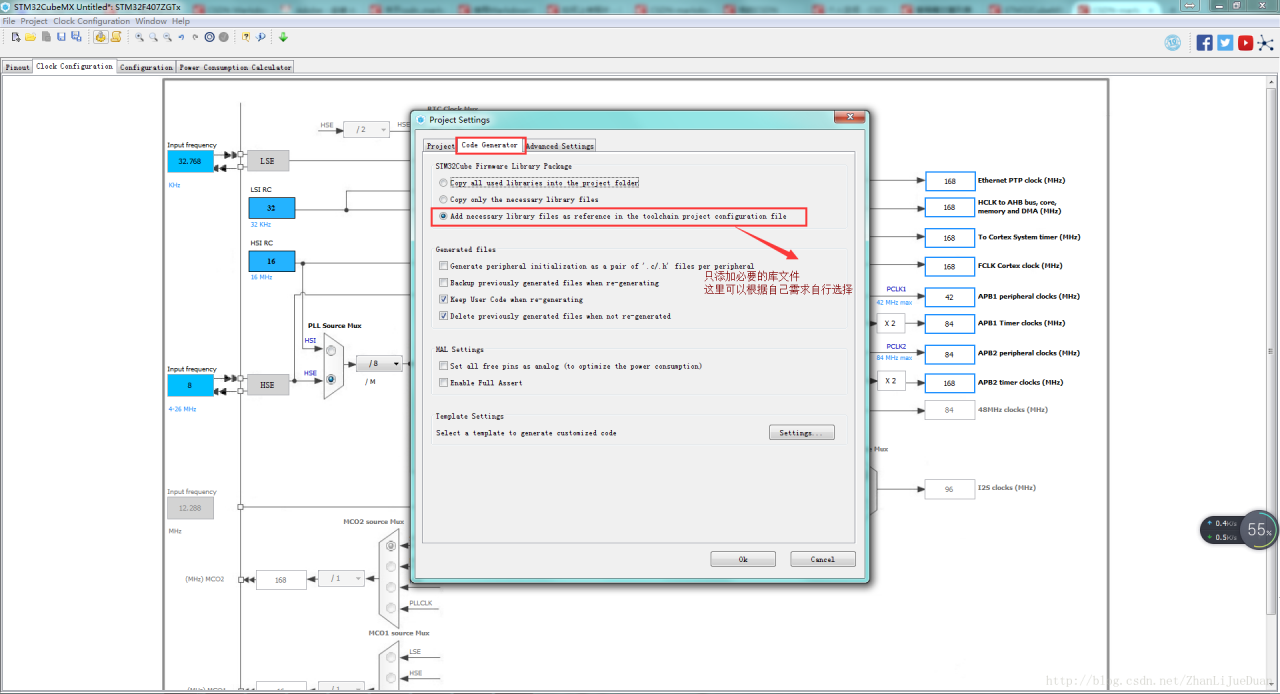Uncheck Delete previously generated files option
The image size is (1280, 694).
444,316
